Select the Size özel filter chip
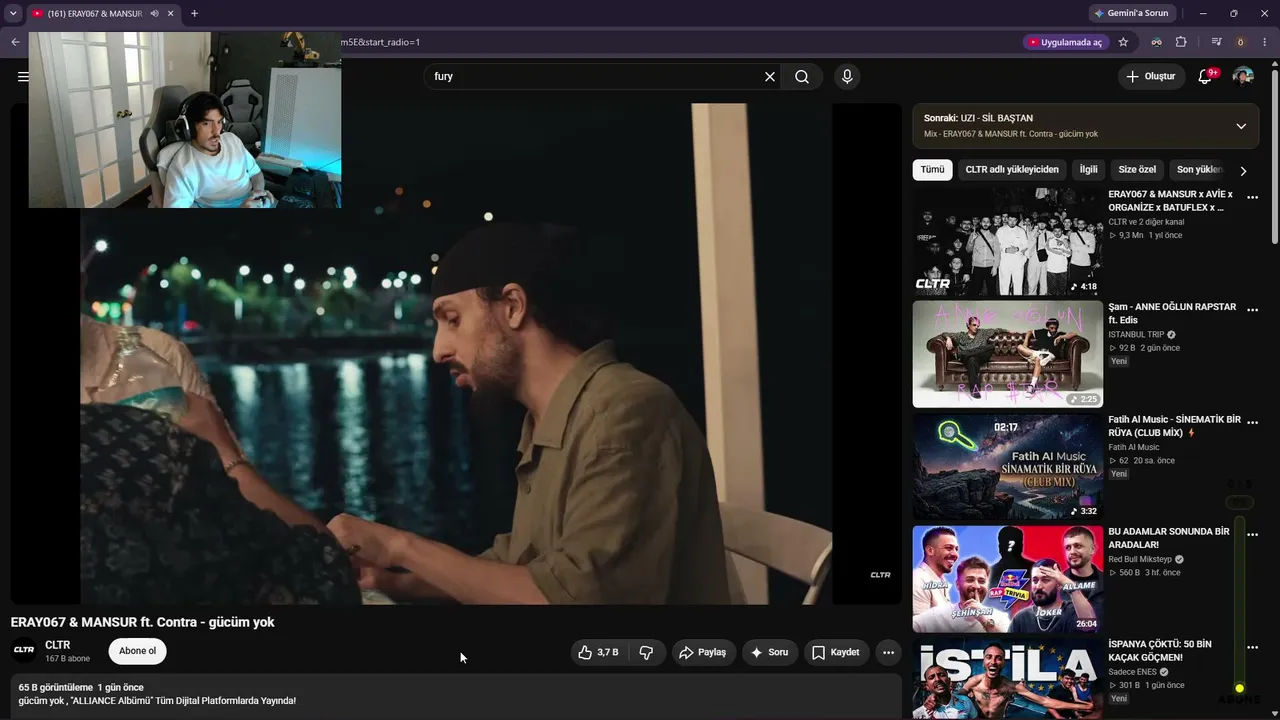This screenshot has width=1280, height=720. point(1137,170)
